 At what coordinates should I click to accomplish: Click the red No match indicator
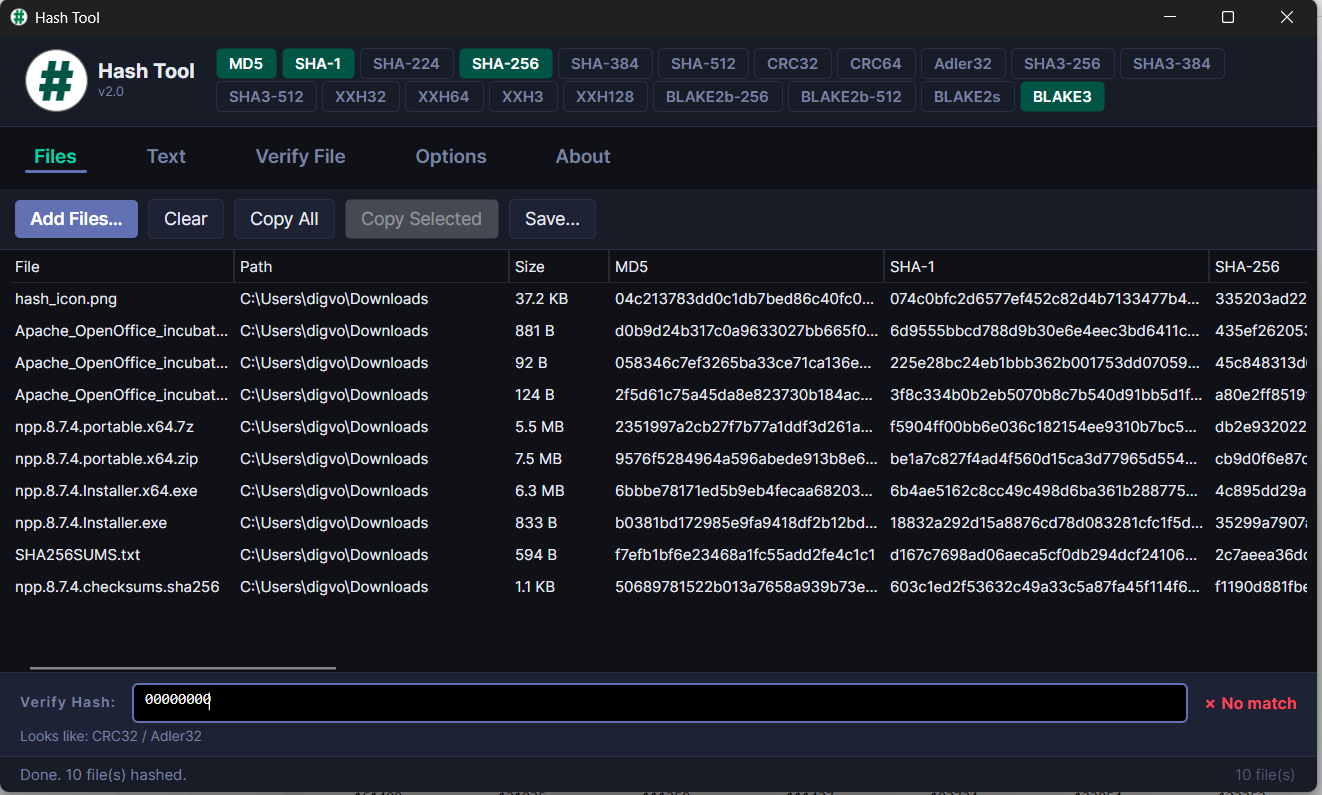point(1249,703)
